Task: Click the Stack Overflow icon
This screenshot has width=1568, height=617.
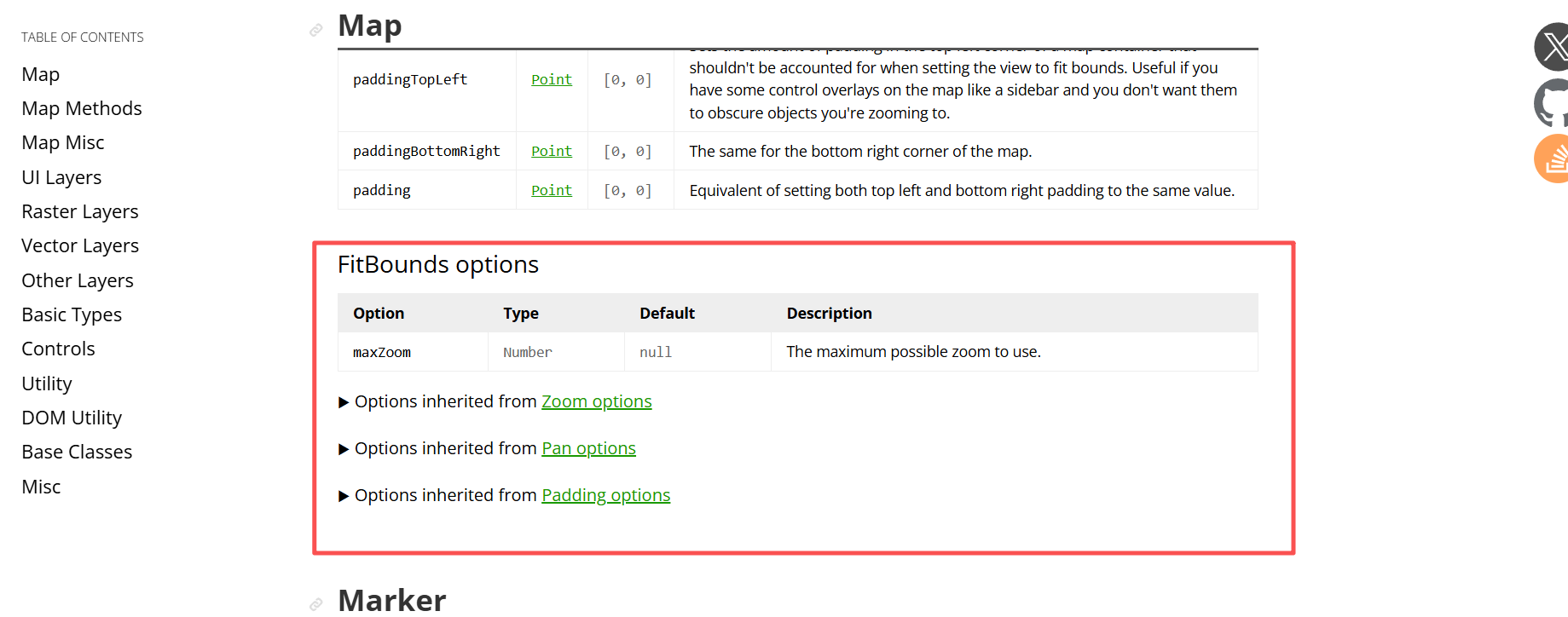Action: (x=1553, y=159)
